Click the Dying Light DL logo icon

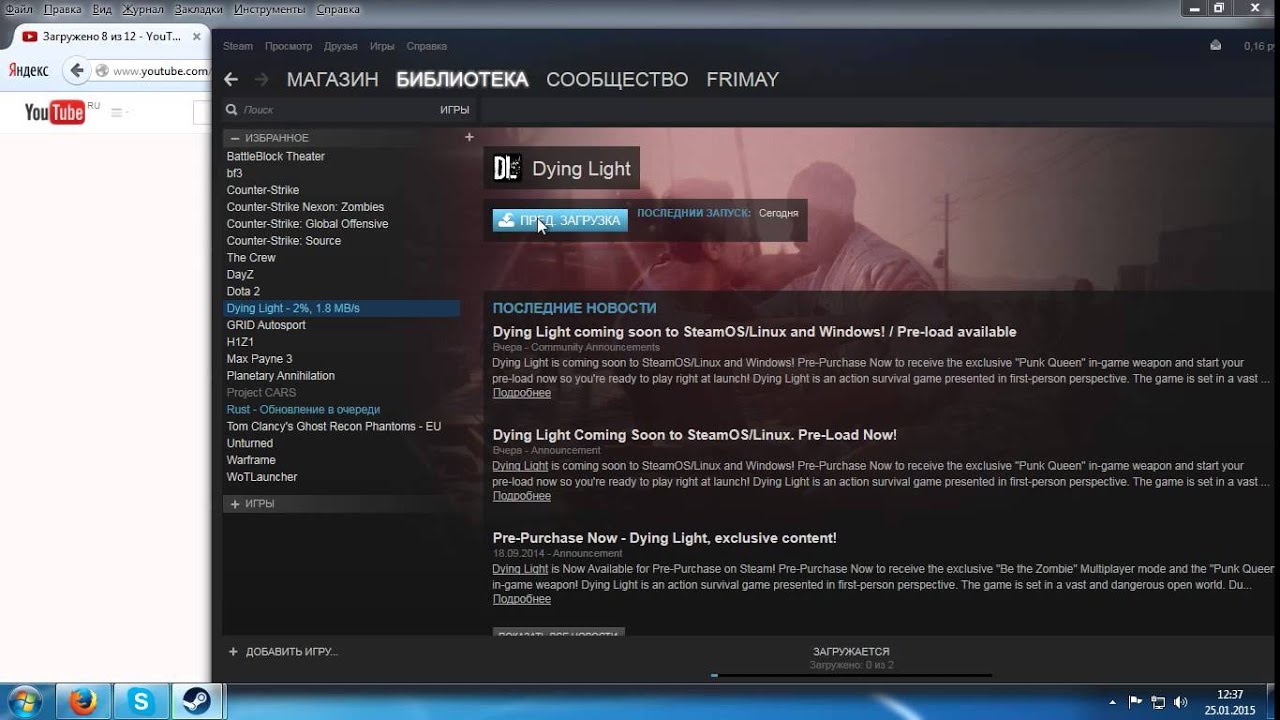point(507,168)
